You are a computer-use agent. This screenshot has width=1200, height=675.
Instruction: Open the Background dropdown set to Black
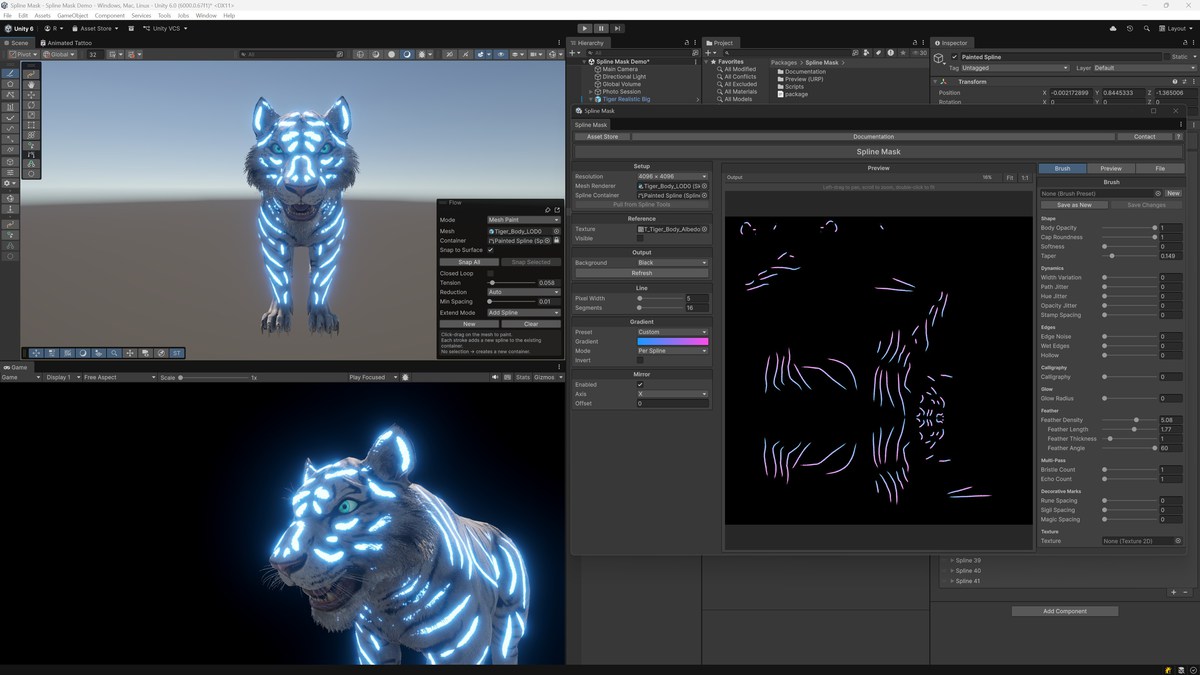click(x=672, y=263)
